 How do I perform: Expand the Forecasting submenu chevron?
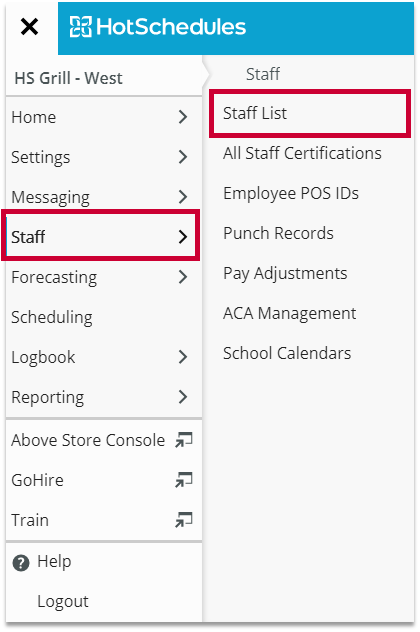183,277
